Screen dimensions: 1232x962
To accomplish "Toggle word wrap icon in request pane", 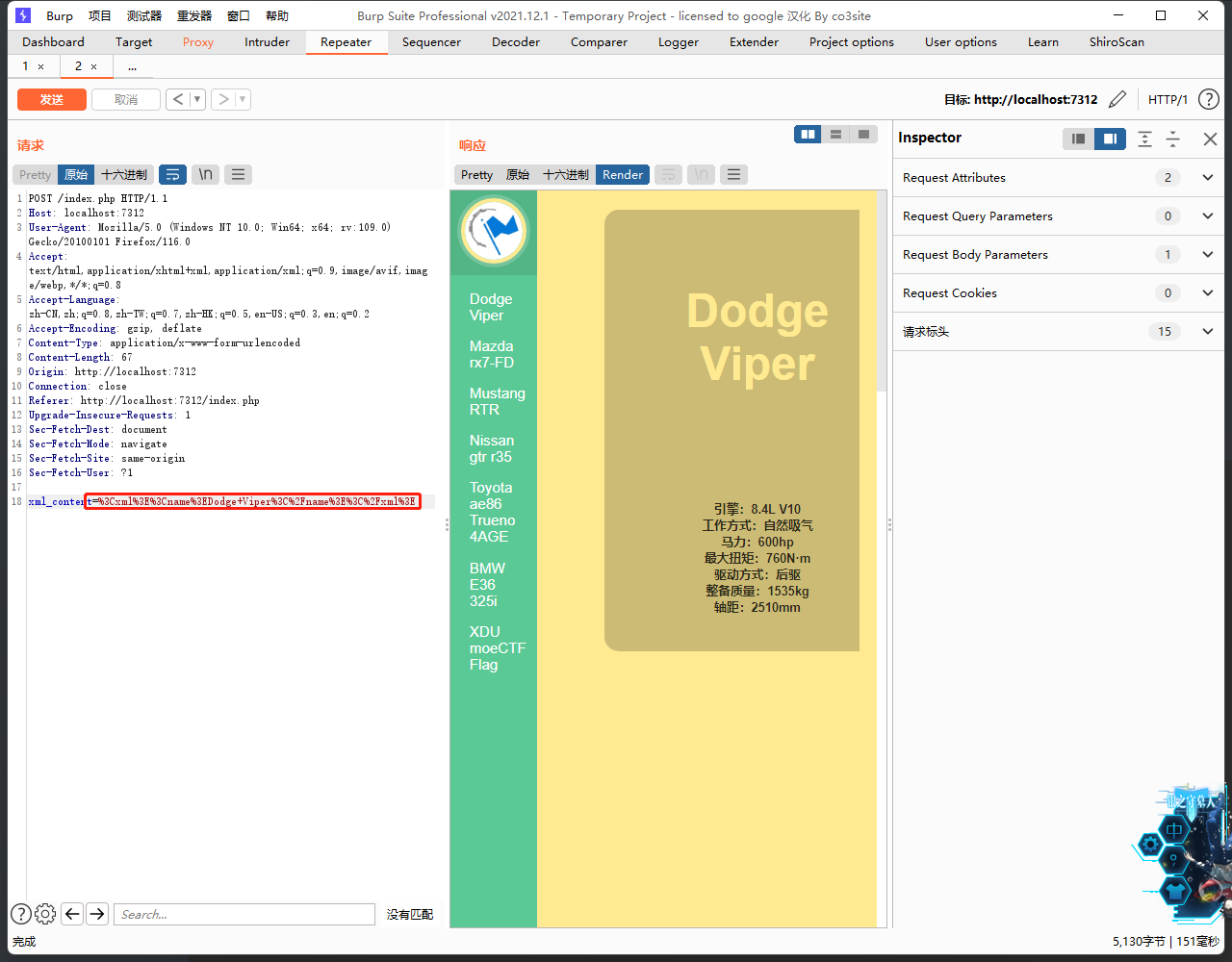I will pos(173,174).
